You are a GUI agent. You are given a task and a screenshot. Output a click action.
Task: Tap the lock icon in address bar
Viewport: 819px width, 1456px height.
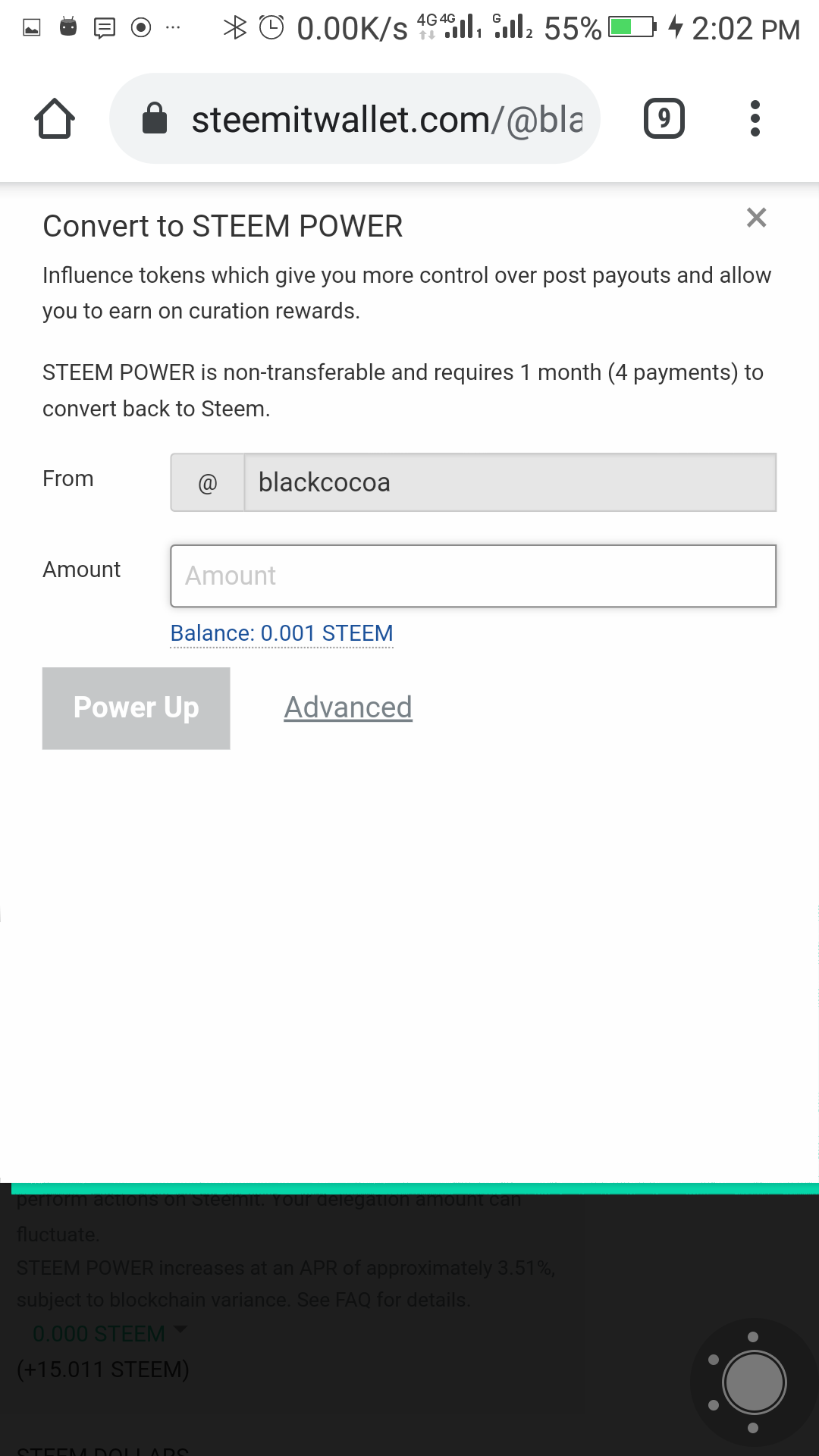click(155, 118)
